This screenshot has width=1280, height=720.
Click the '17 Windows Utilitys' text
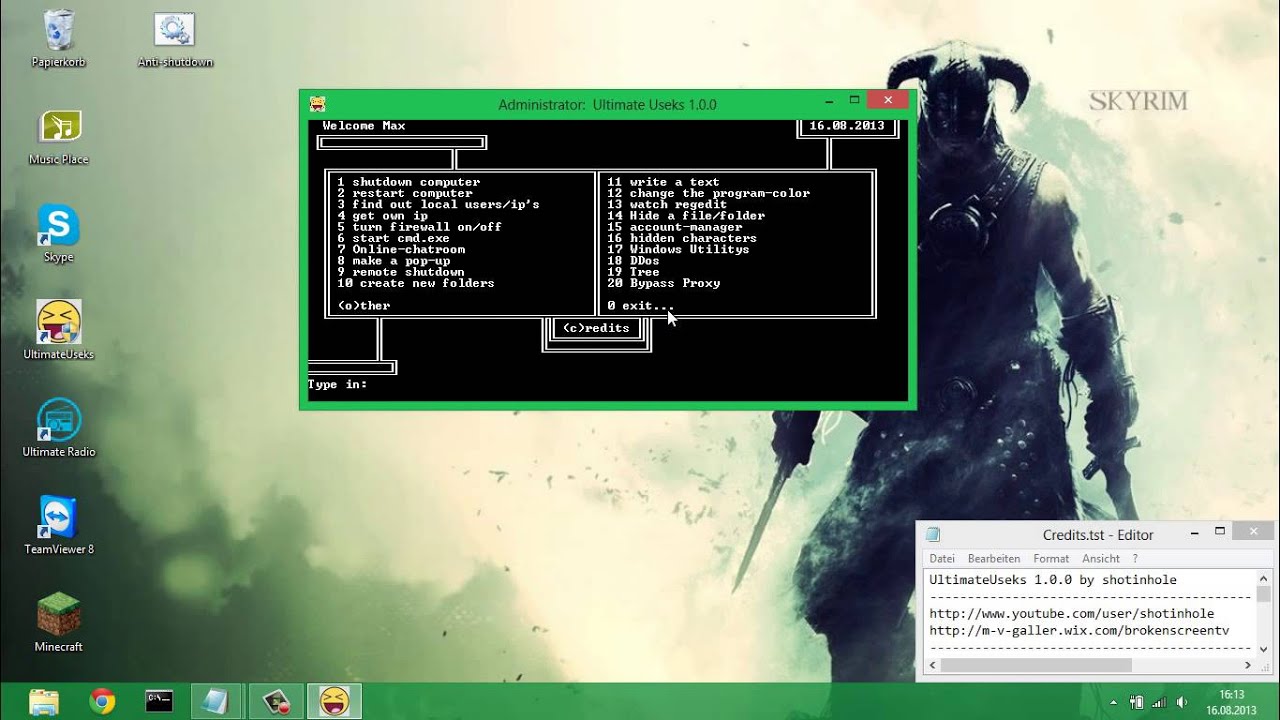coord(679,249)
